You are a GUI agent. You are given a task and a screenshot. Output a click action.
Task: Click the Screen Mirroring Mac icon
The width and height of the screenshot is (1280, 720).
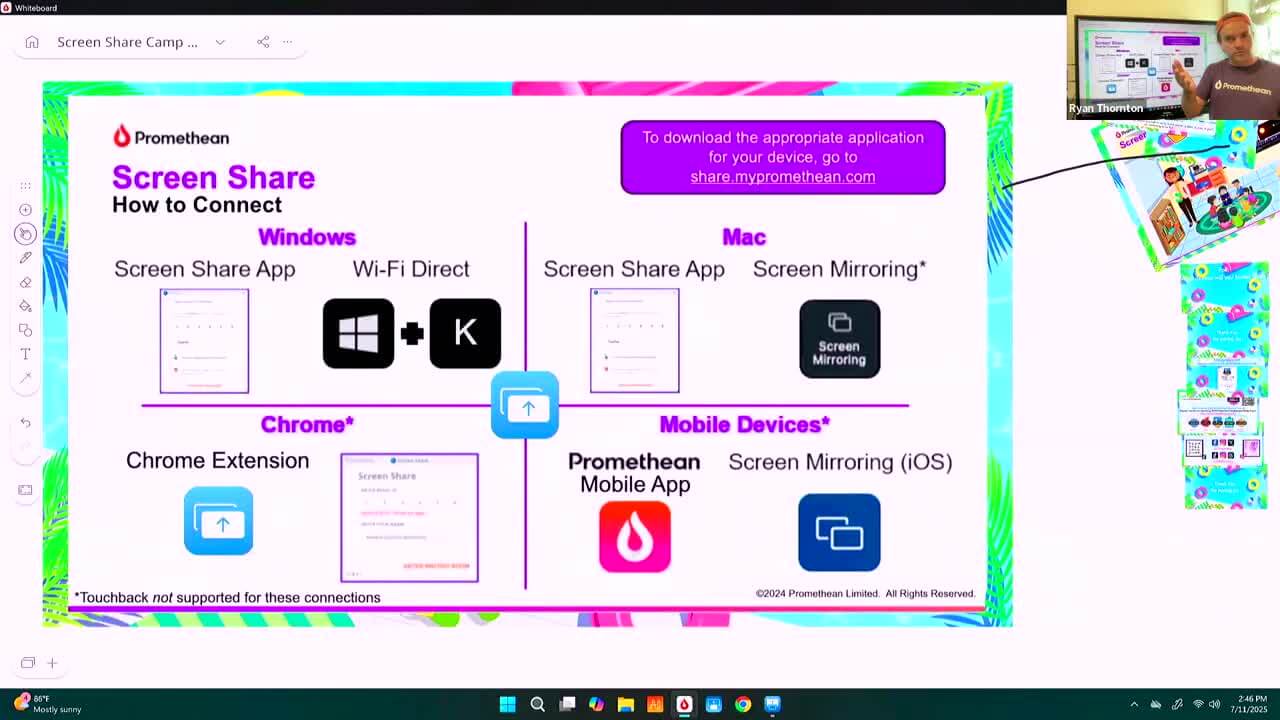point(840,339)
